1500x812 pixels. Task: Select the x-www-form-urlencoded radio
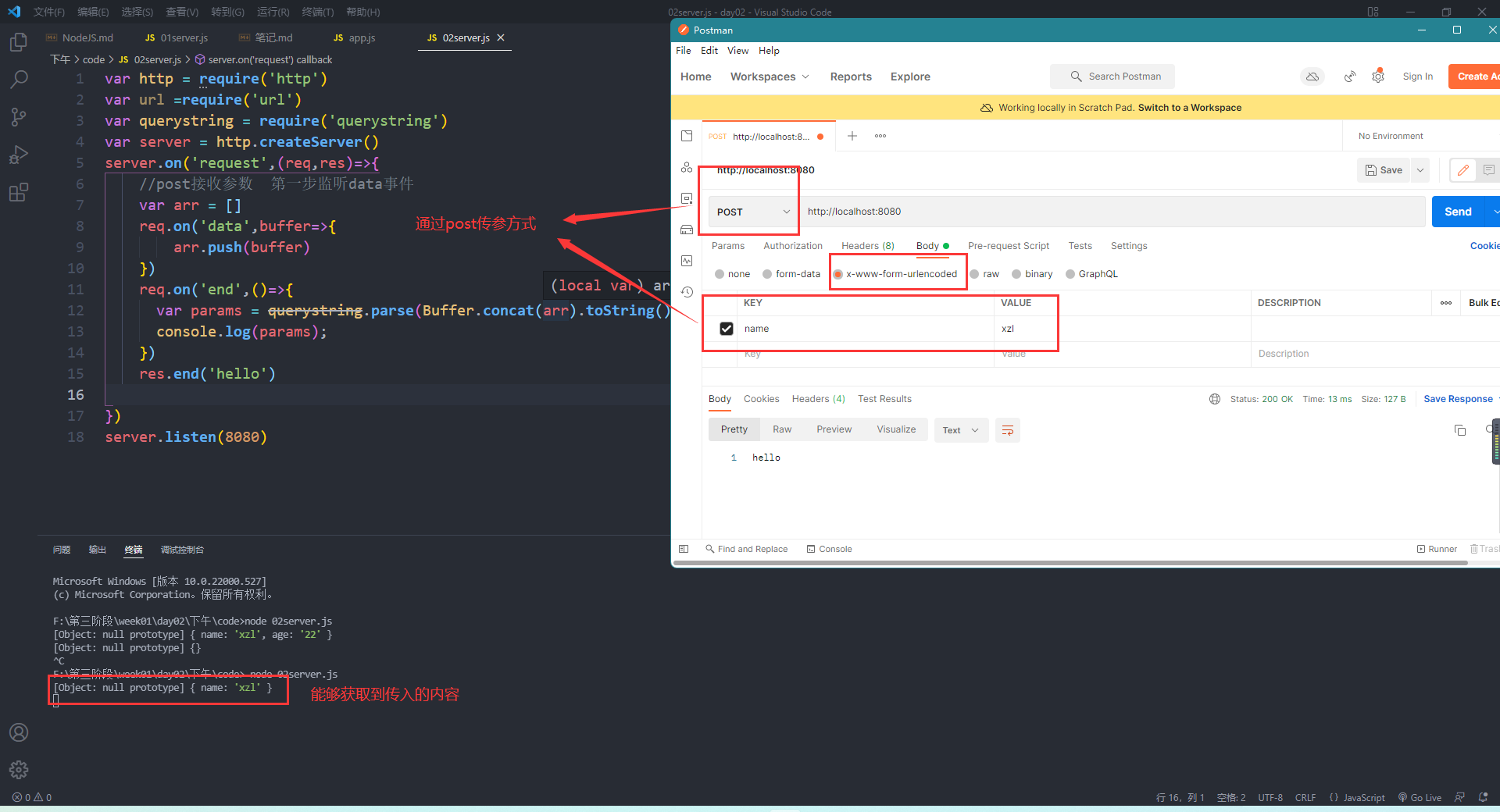[837, 274]
